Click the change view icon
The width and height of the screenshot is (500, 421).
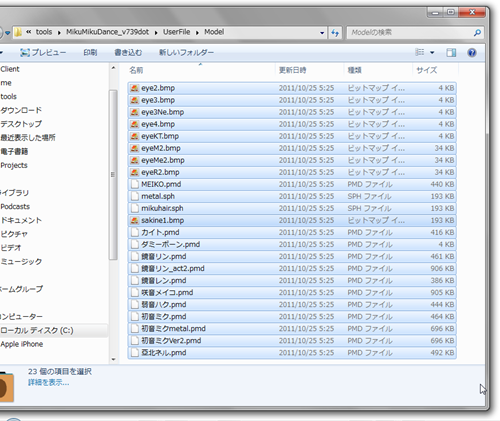coord(419,52)
